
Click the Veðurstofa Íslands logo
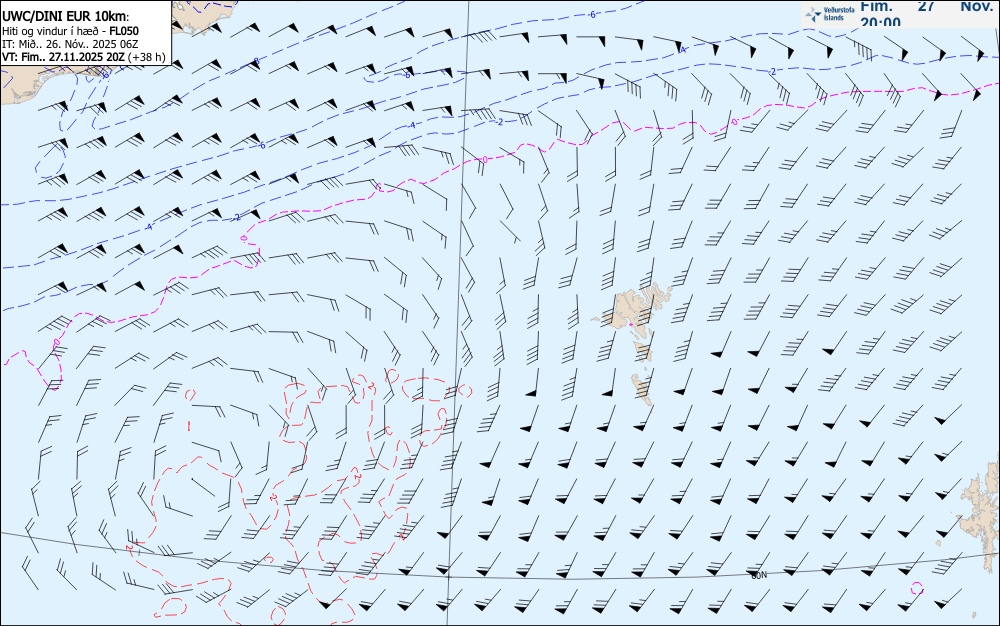pos(830,14)
